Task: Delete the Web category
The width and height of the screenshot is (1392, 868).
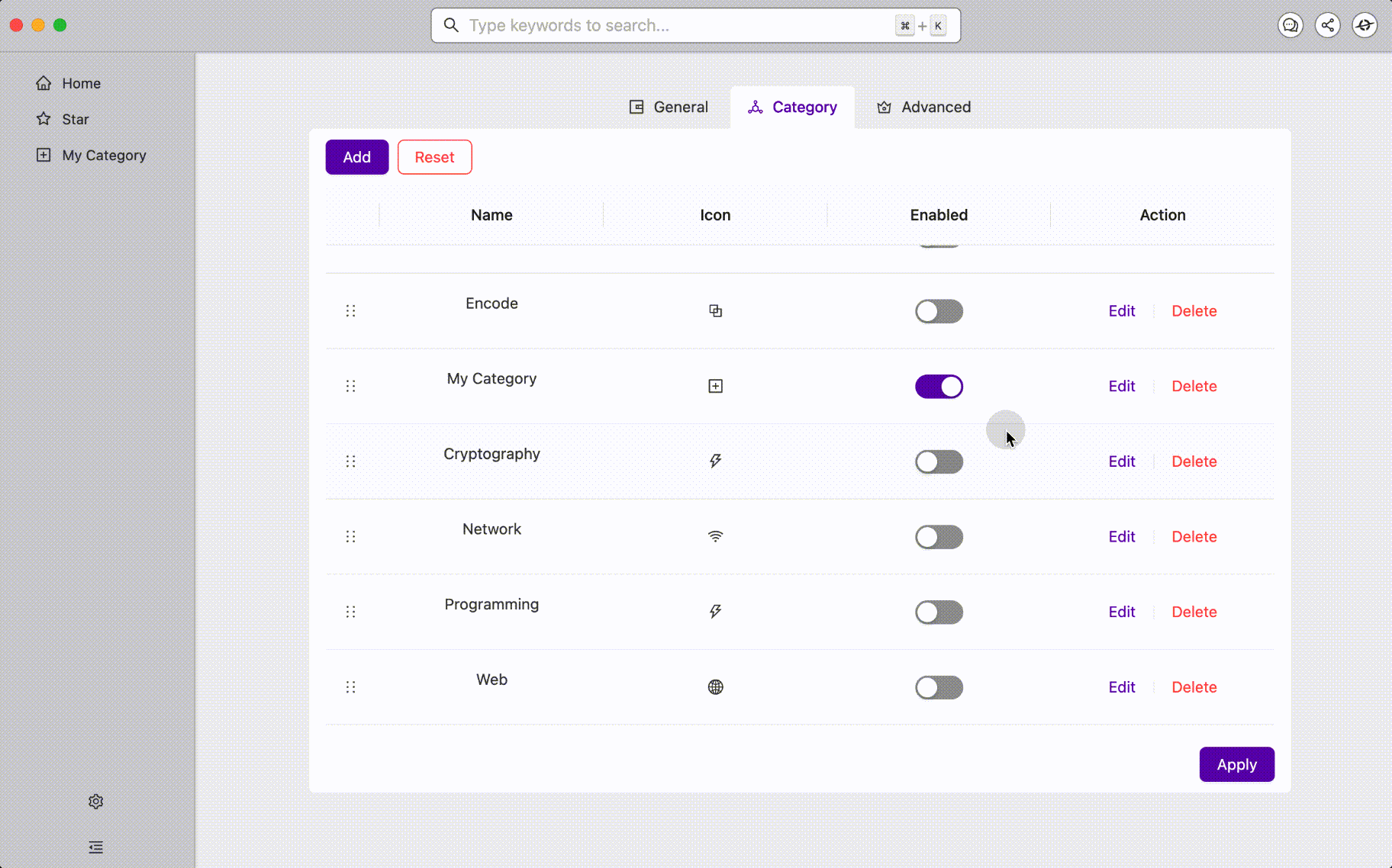Action: [1194, 687]
